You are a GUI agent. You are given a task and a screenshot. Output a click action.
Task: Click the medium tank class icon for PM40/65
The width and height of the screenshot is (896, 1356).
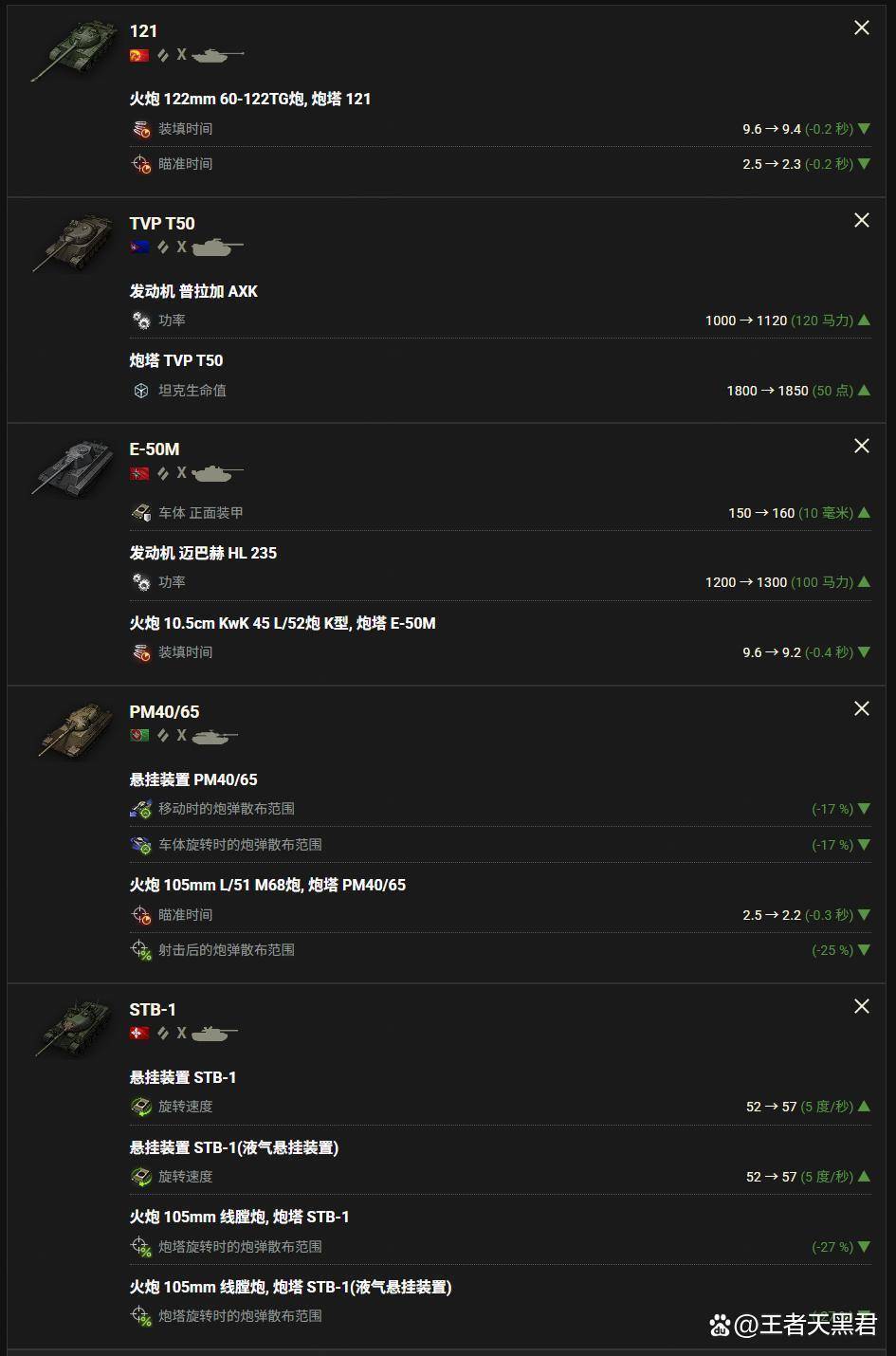click(x=215, y=735)
